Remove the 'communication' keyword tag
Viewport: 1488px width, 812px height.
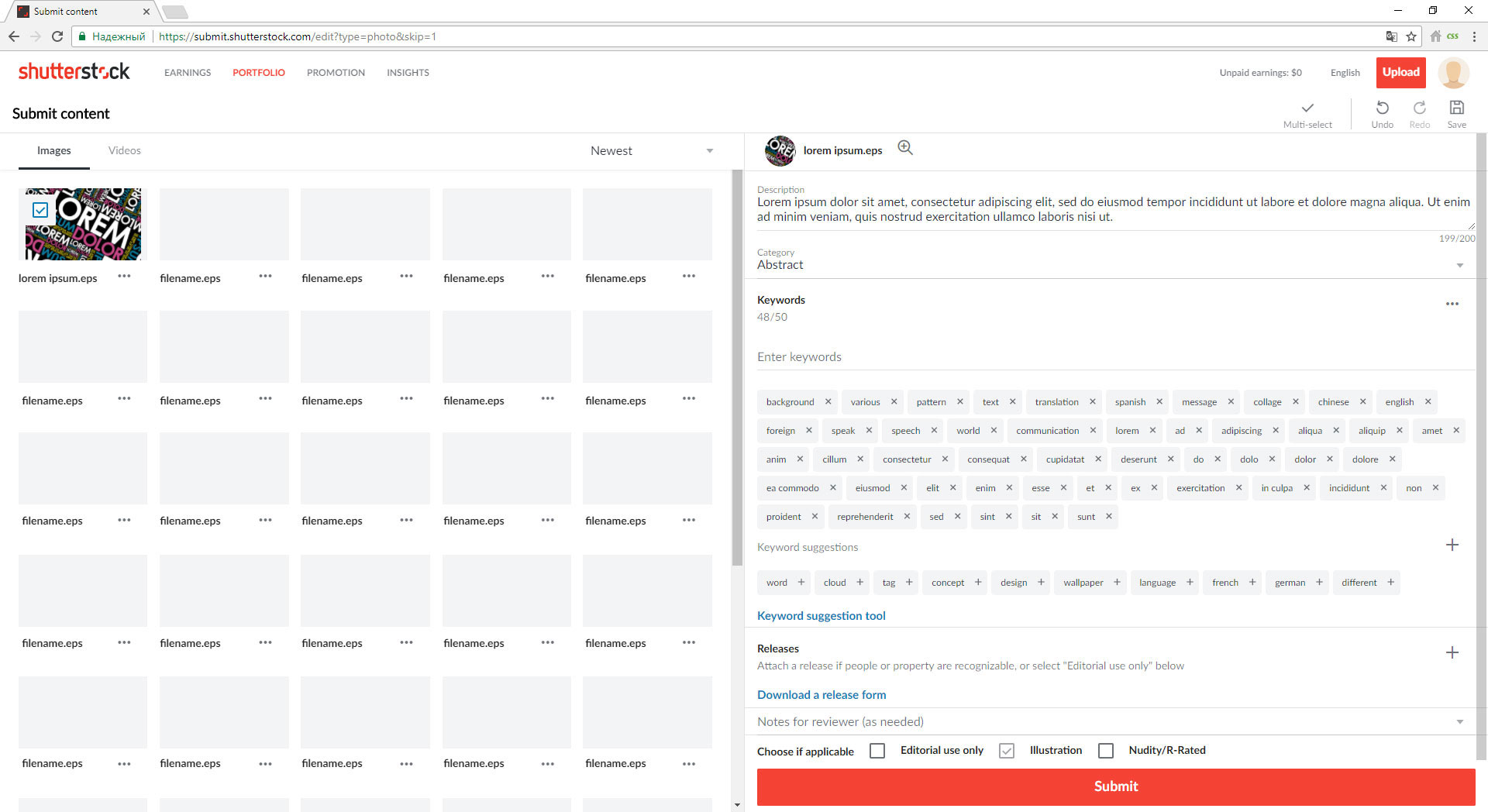1093,430
